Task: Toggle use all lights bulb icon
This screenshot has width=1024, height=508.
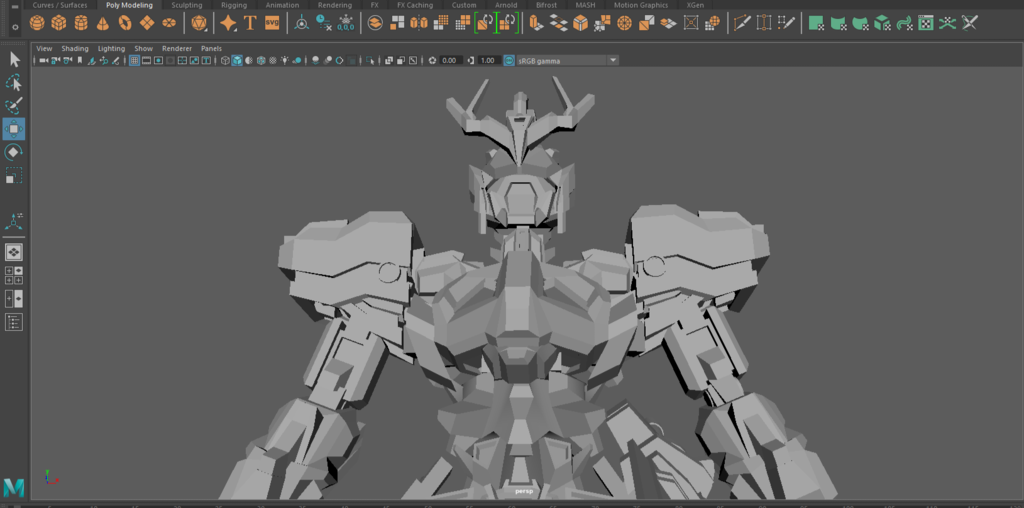Action: [285, 61]
